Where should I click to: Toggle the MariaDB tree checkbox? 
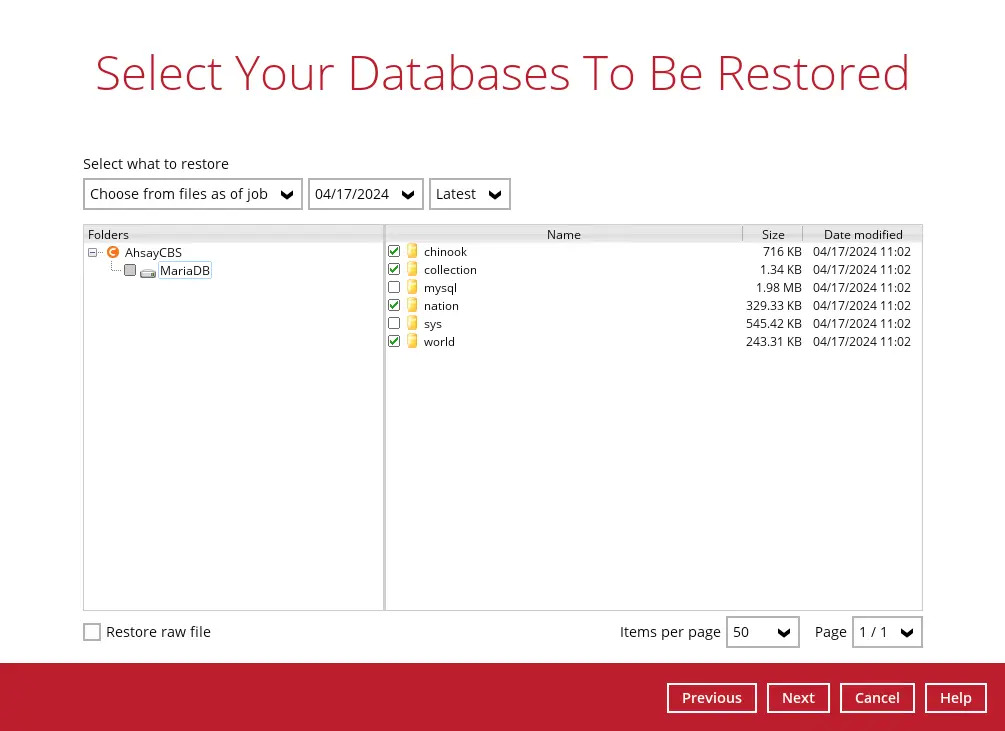click(130, 271)
